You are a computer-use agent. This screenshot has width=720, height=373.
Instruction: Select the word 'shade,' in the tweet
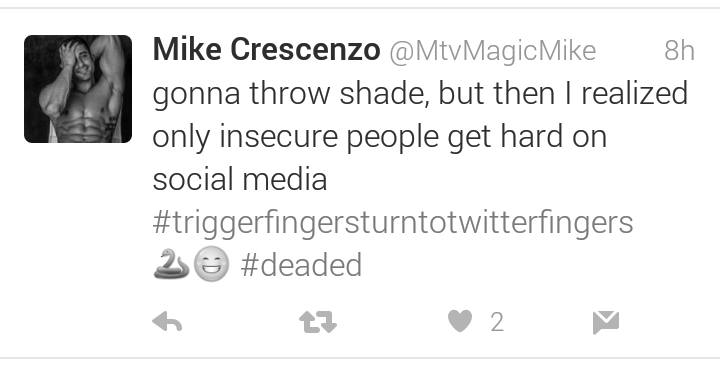[385, 93]
